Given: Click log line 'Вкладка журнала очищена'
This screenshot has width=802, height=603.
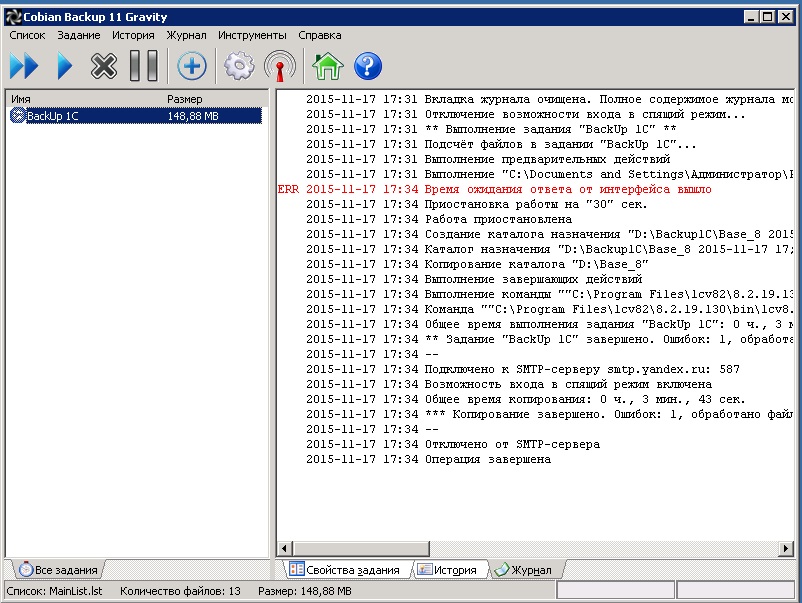Looking at the screenshot, I should [x=549, y=99].
